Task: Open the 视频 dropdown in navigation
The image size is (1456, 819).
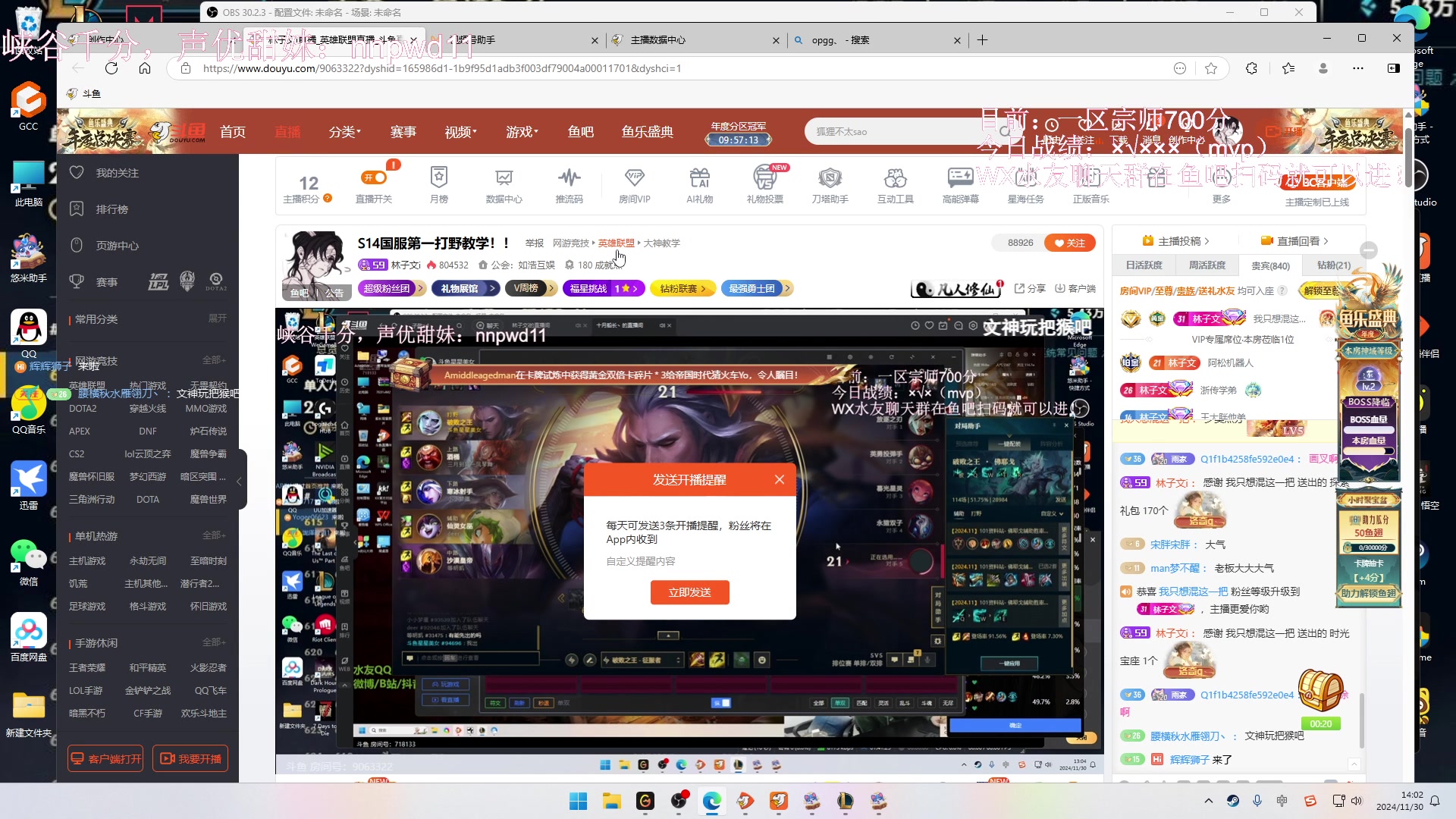Action: click(x=461, y=132)
